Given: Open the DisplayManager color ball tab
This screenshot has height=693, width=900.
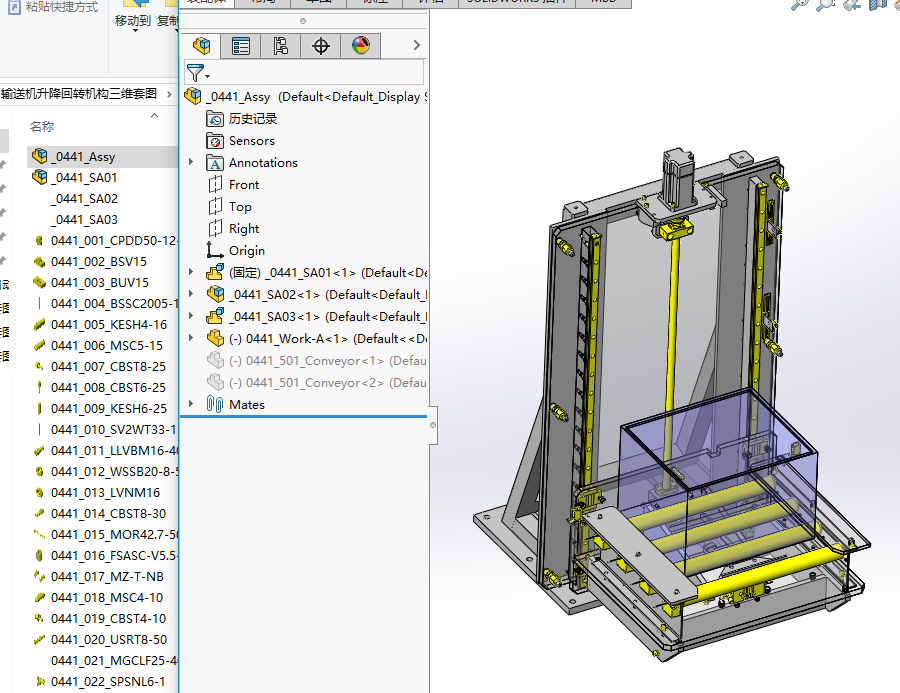Looking at the screenshot, I should click(361, 46).
